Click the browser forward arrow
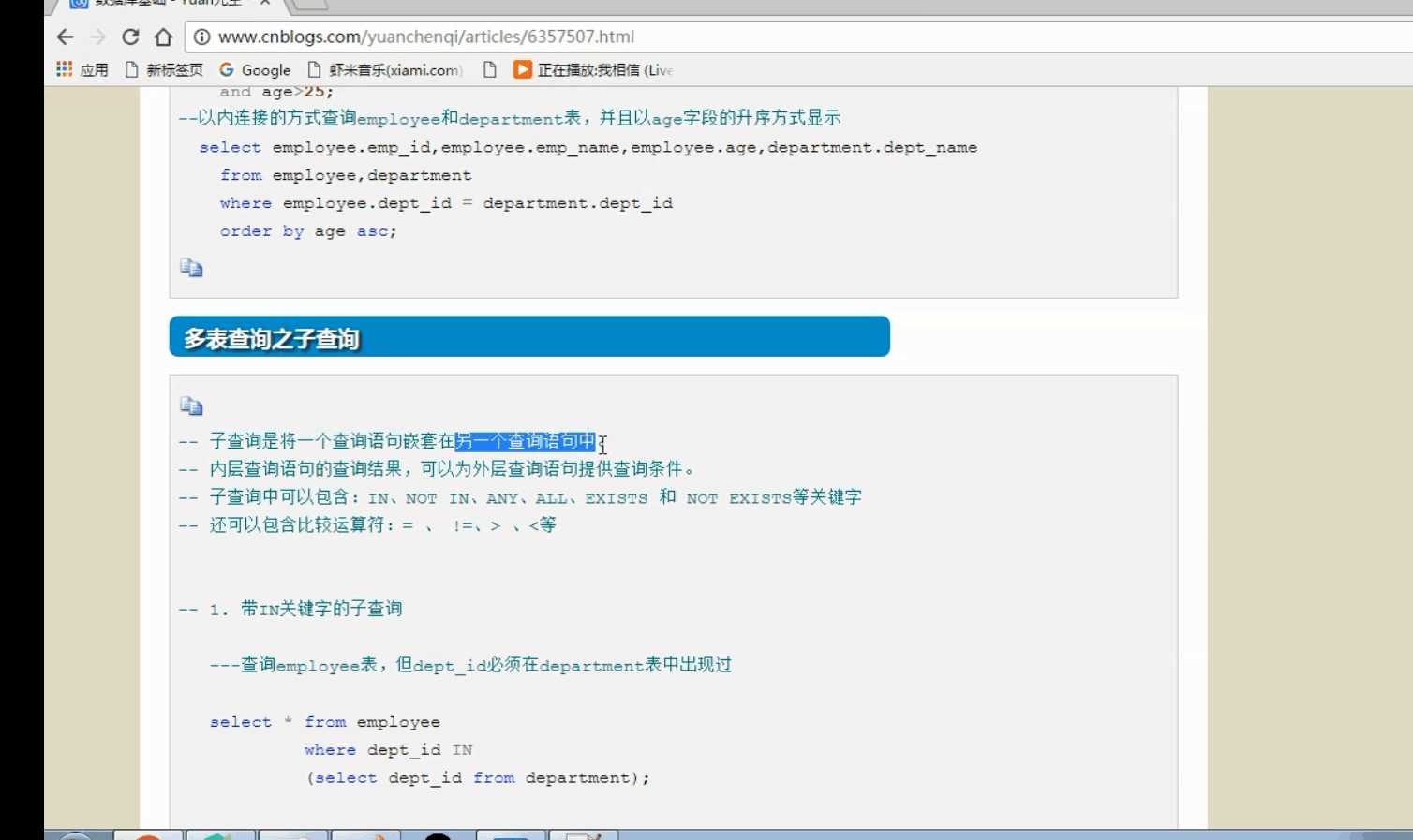 (x=97, y=37)
